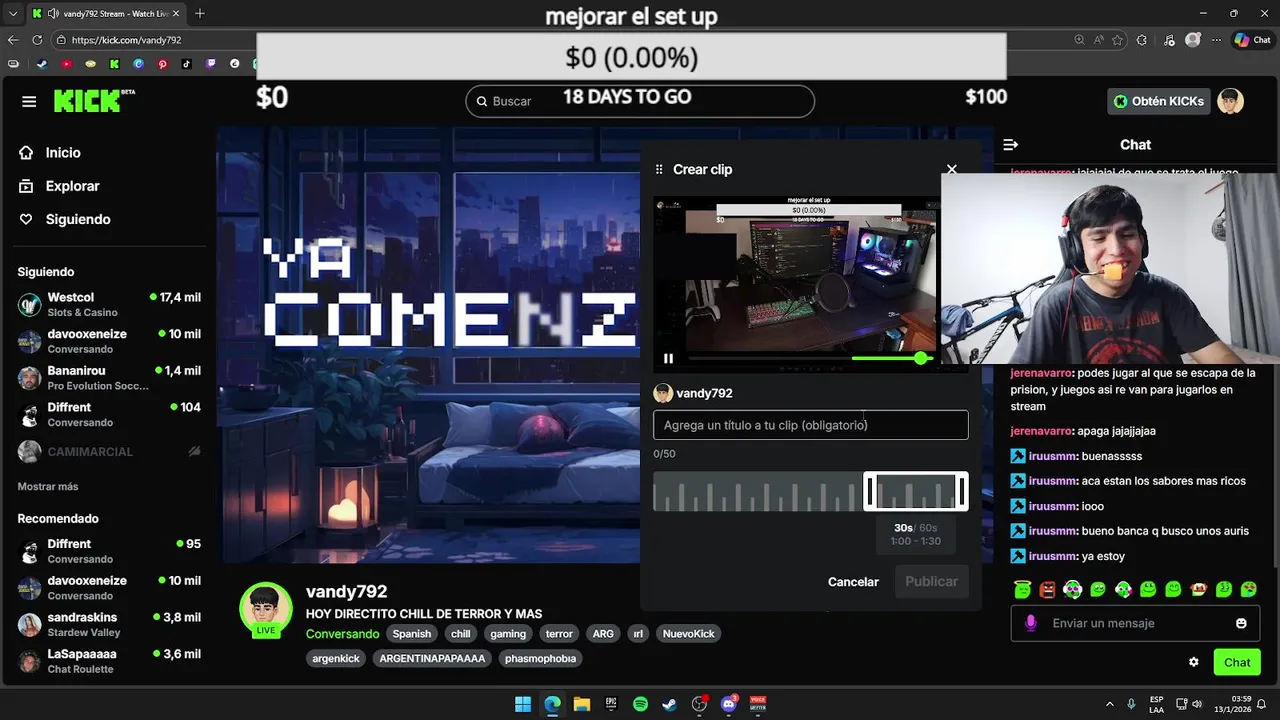Select the ARG tag
The width and height of the screenshot is (1280, 720).
coord(603,634)
